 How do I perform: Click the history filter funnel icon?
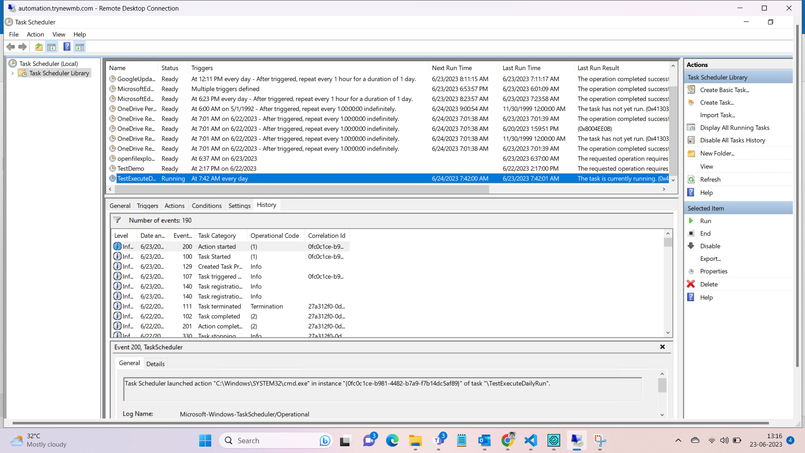pos(117,220)
